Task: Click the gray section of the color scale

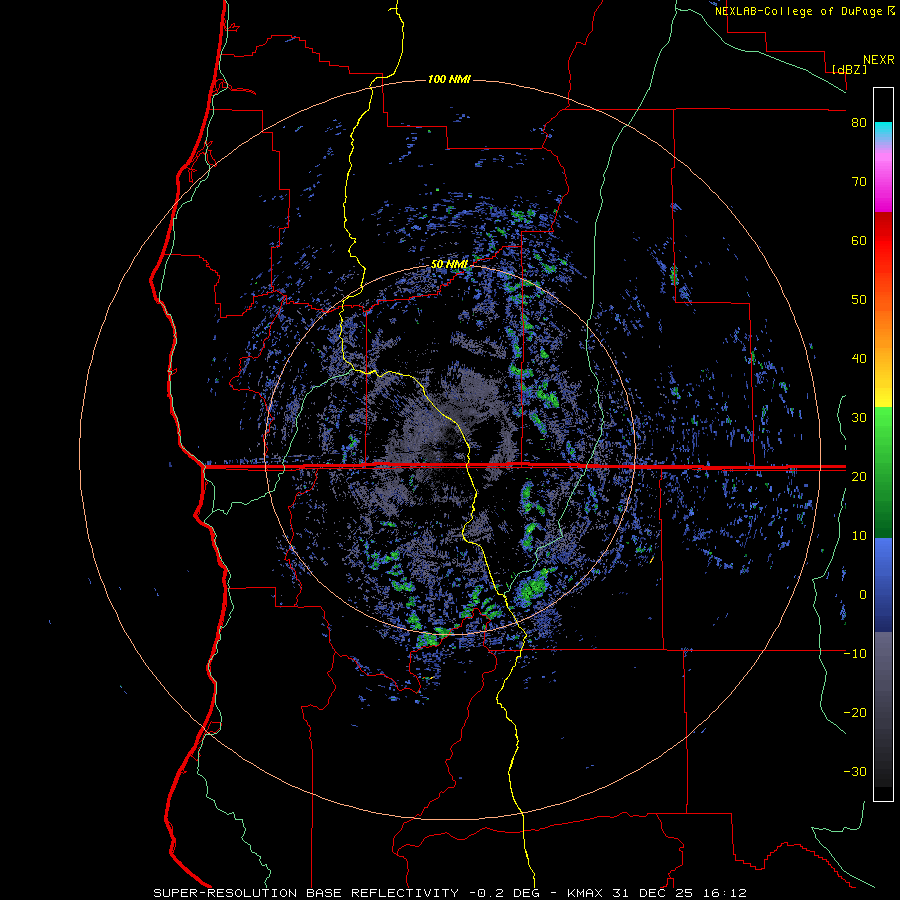Action: (x=883, y=709)
